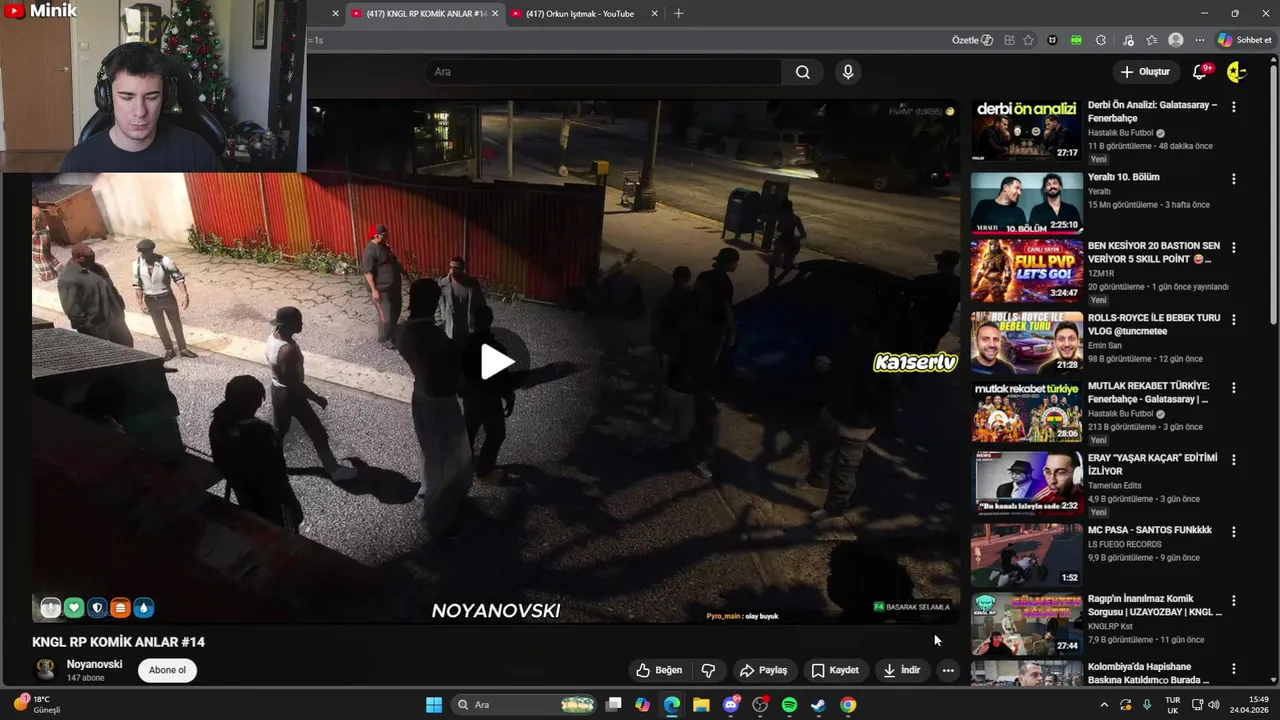The width and height of the screenshot is (1280, 720).
Task: Open more actions ellipsis below the video
Action: pyautogui.click(x=948, y=670)
